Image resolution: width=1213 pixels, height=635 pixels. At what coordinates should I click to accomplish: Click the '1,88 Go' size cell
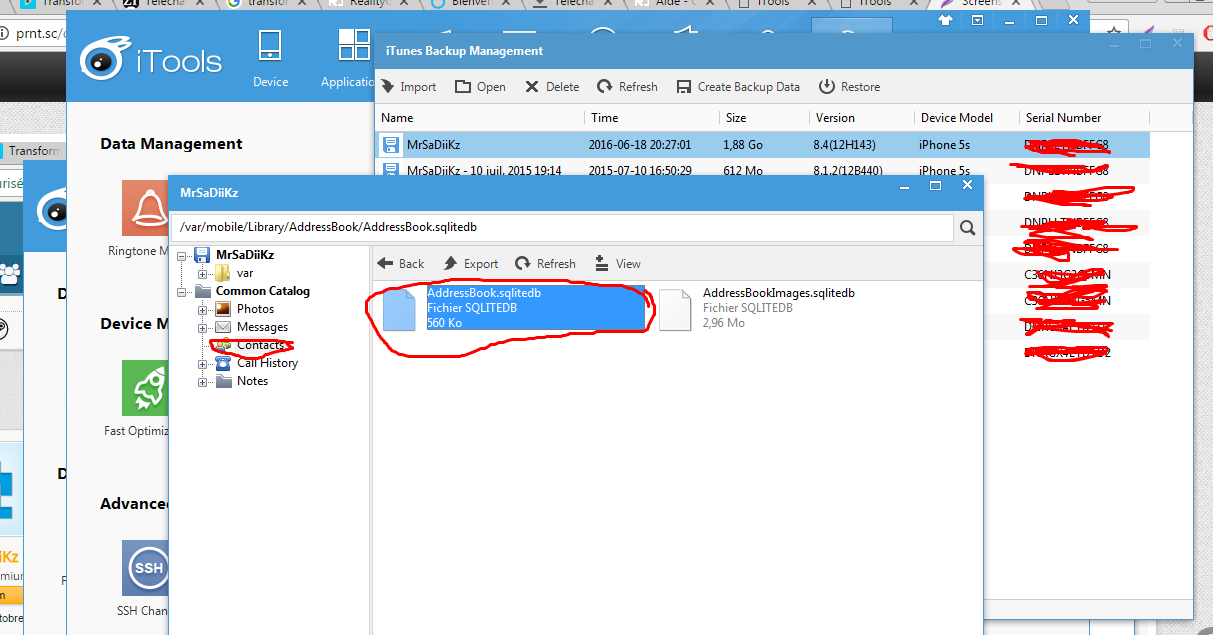pos(742,145)
